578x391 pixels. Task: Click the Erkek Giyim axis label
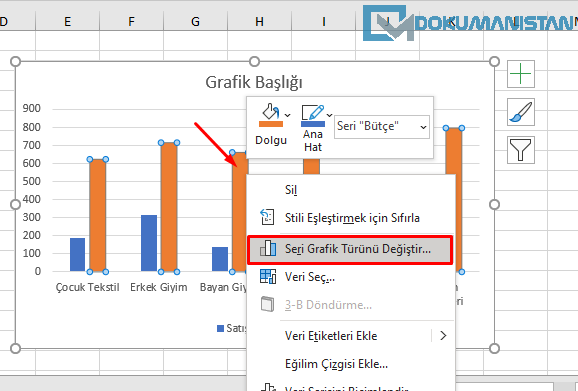(x=159, y=287)
